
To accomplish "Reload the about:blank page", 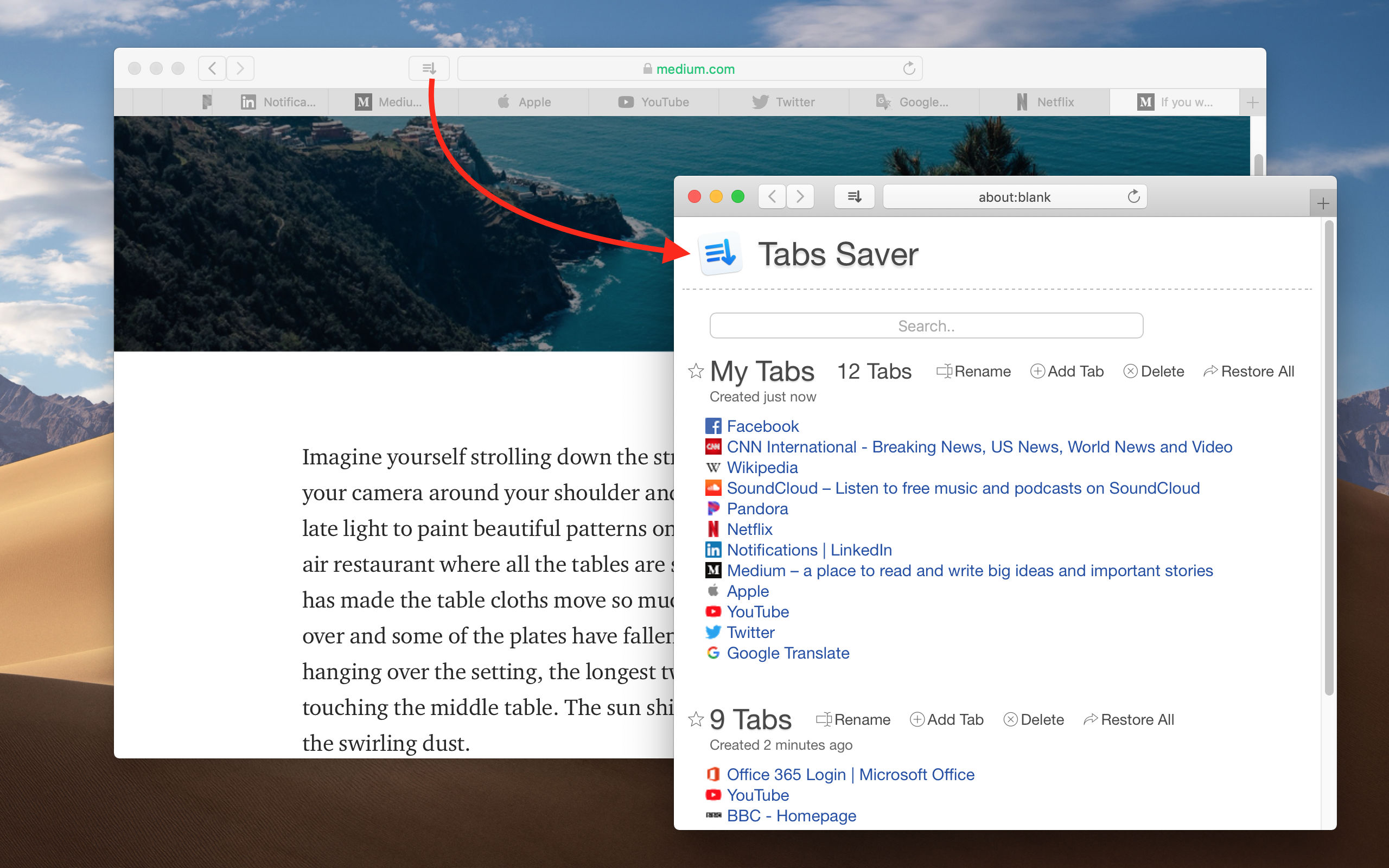I will coord(1133,196).
